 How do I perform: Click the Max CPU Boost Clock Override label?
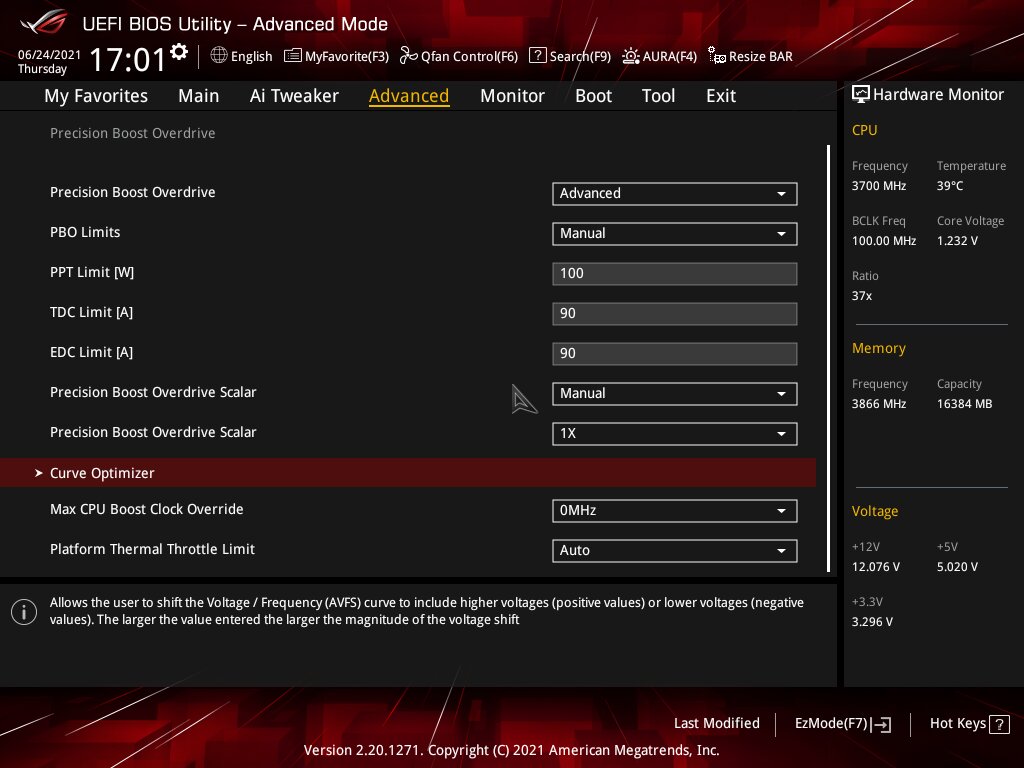146,509
